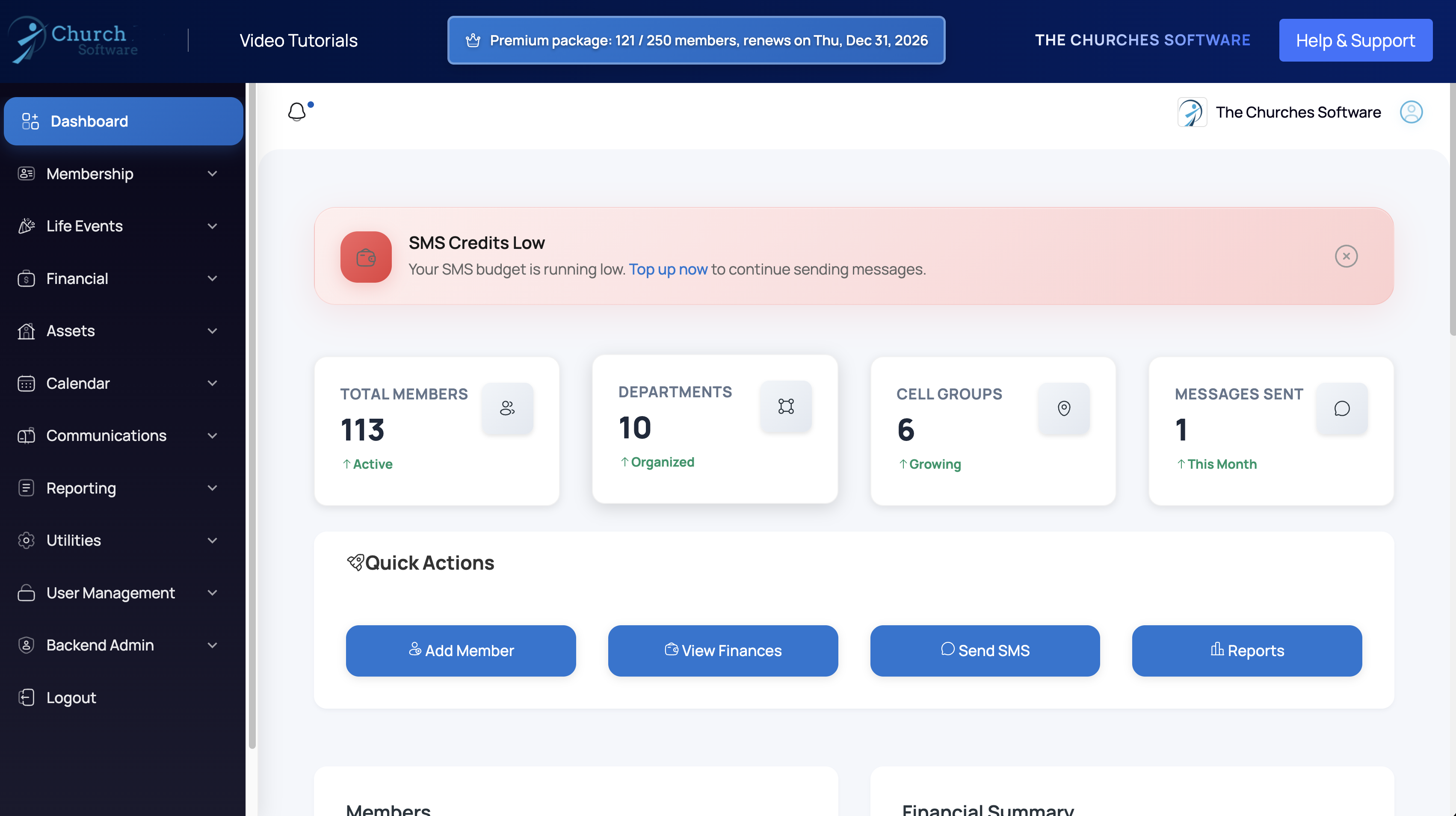Image resolution: width=1456 pixels, height=816 pixels.
Task: Expand the Life Events chevron
Action: tap(213, 226)
